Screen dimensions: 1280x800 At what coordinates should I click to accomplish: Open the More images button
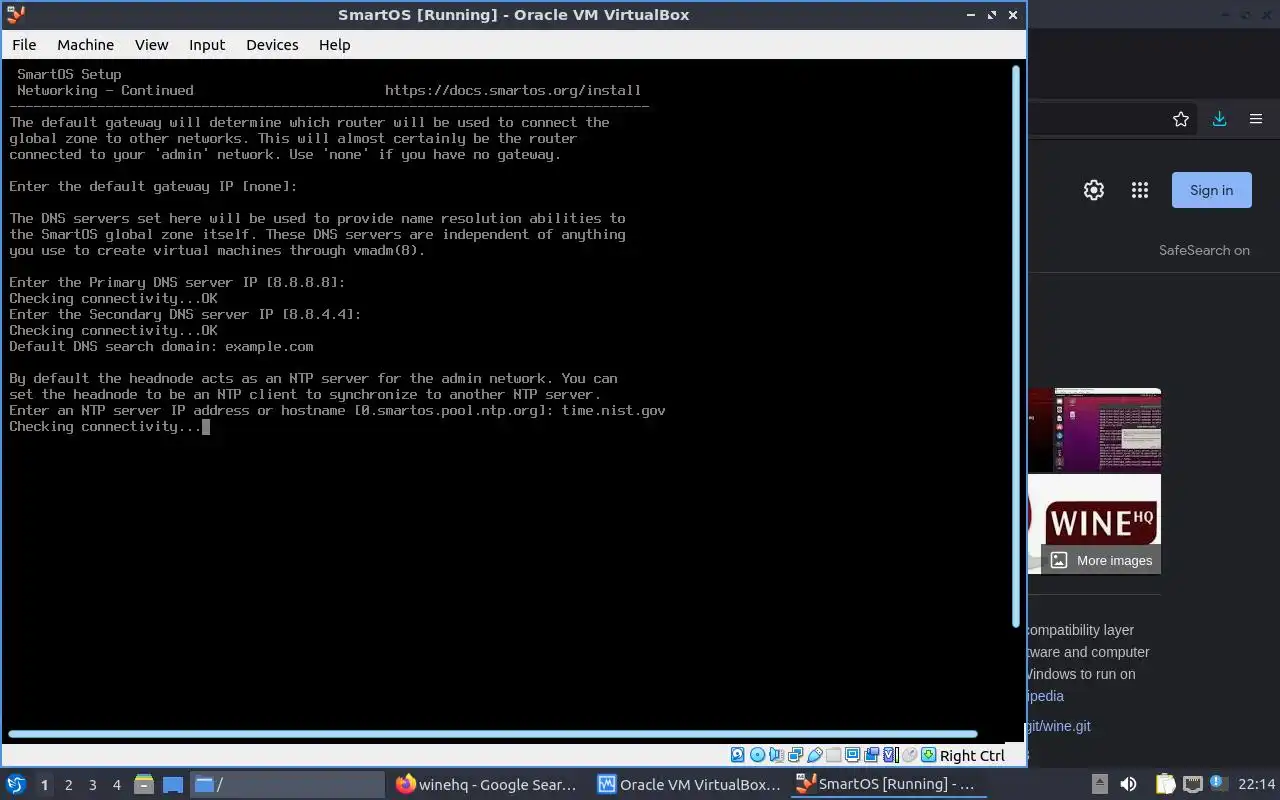1101,560
